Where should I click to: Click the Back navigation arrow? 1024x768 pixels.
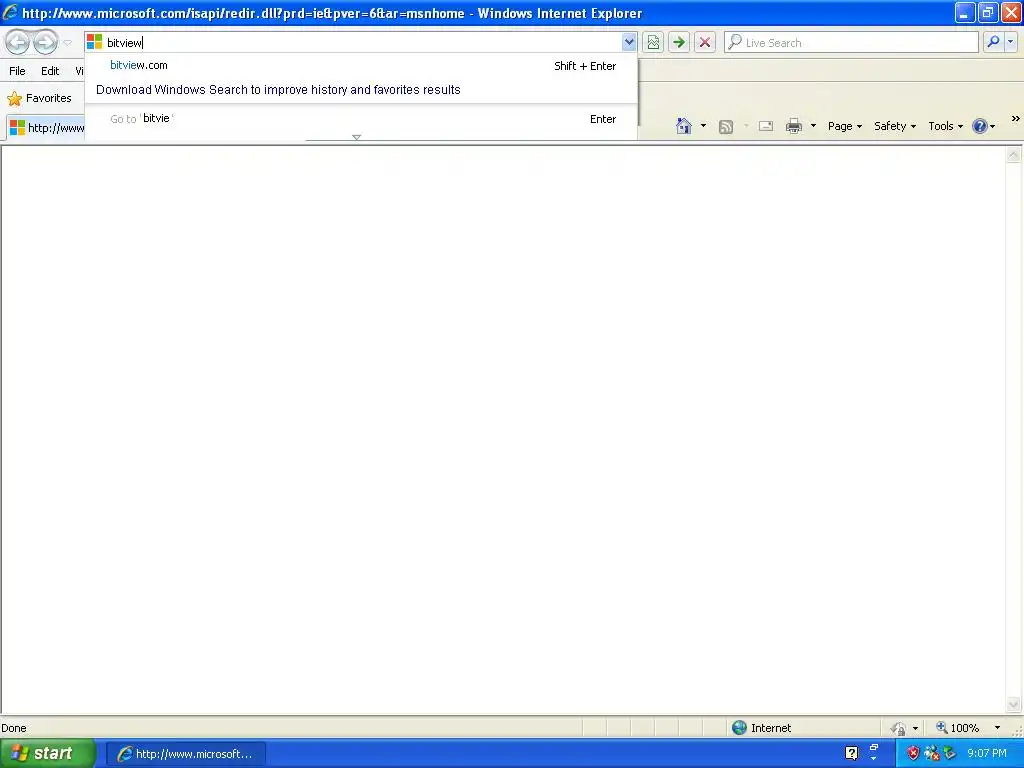(18, 42)
